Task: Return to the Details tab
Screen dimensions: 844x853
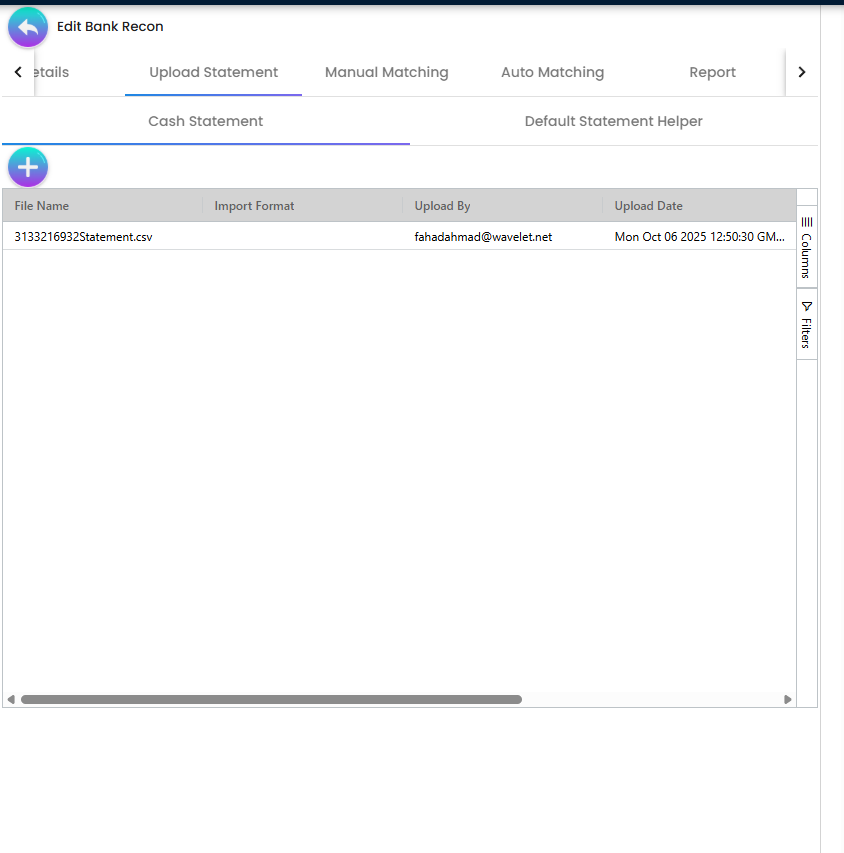Action: coord(48,72)
